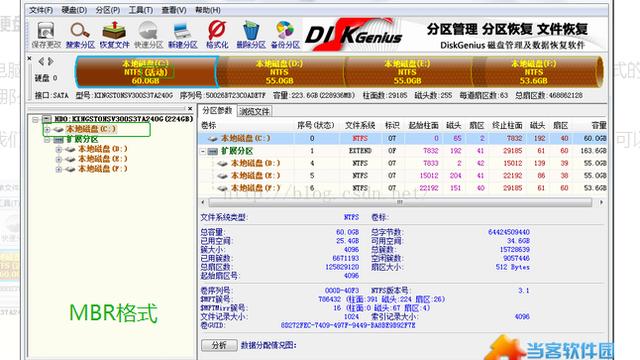The height and width of the screenshot is (360, 640).
Task: Switch to 浏览文件 tab
Action: click(254, 111)
